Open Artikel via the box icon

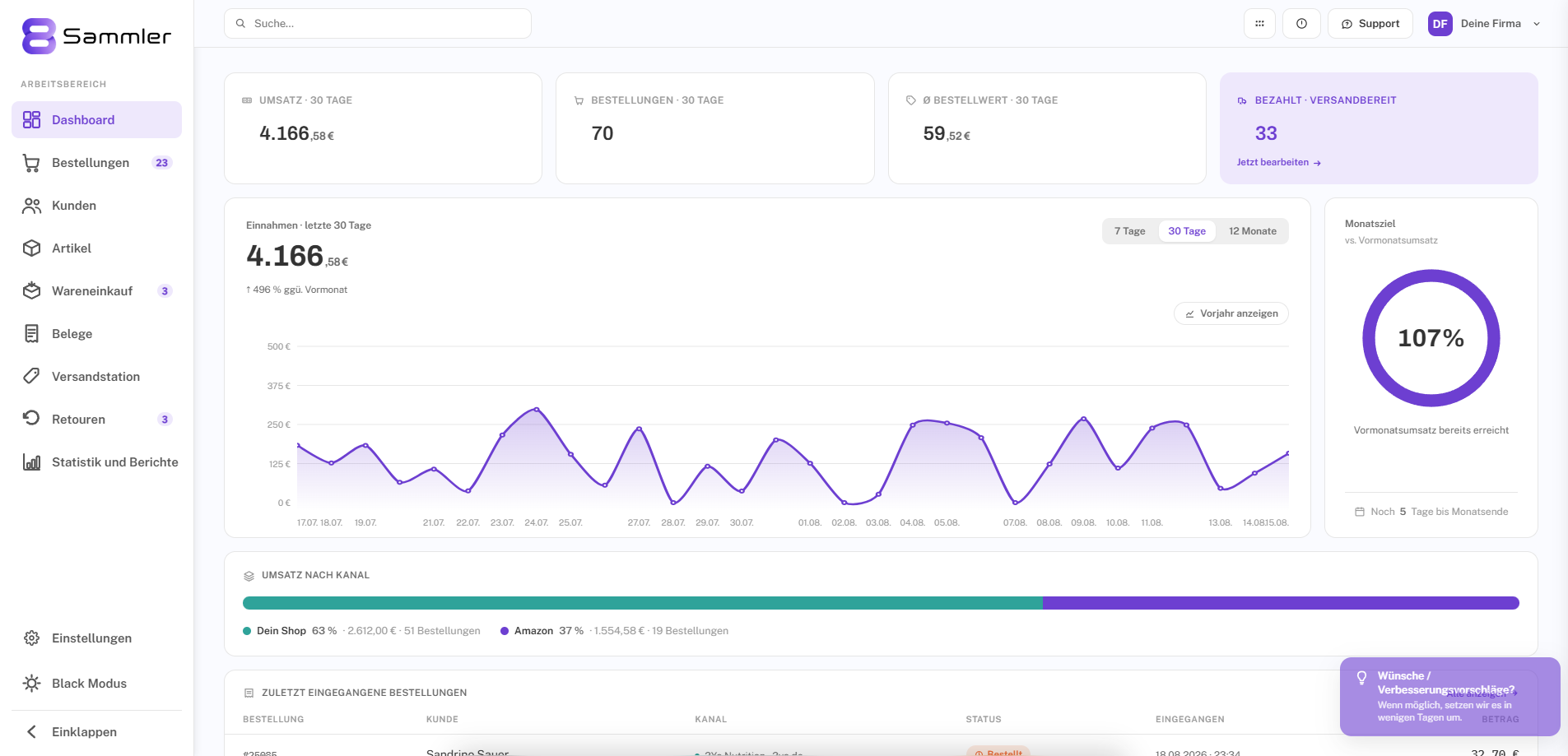32,248
